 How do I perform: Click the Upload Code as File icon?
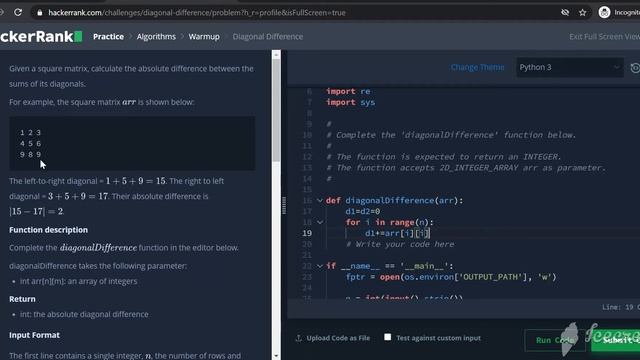[x=298, y=338]
